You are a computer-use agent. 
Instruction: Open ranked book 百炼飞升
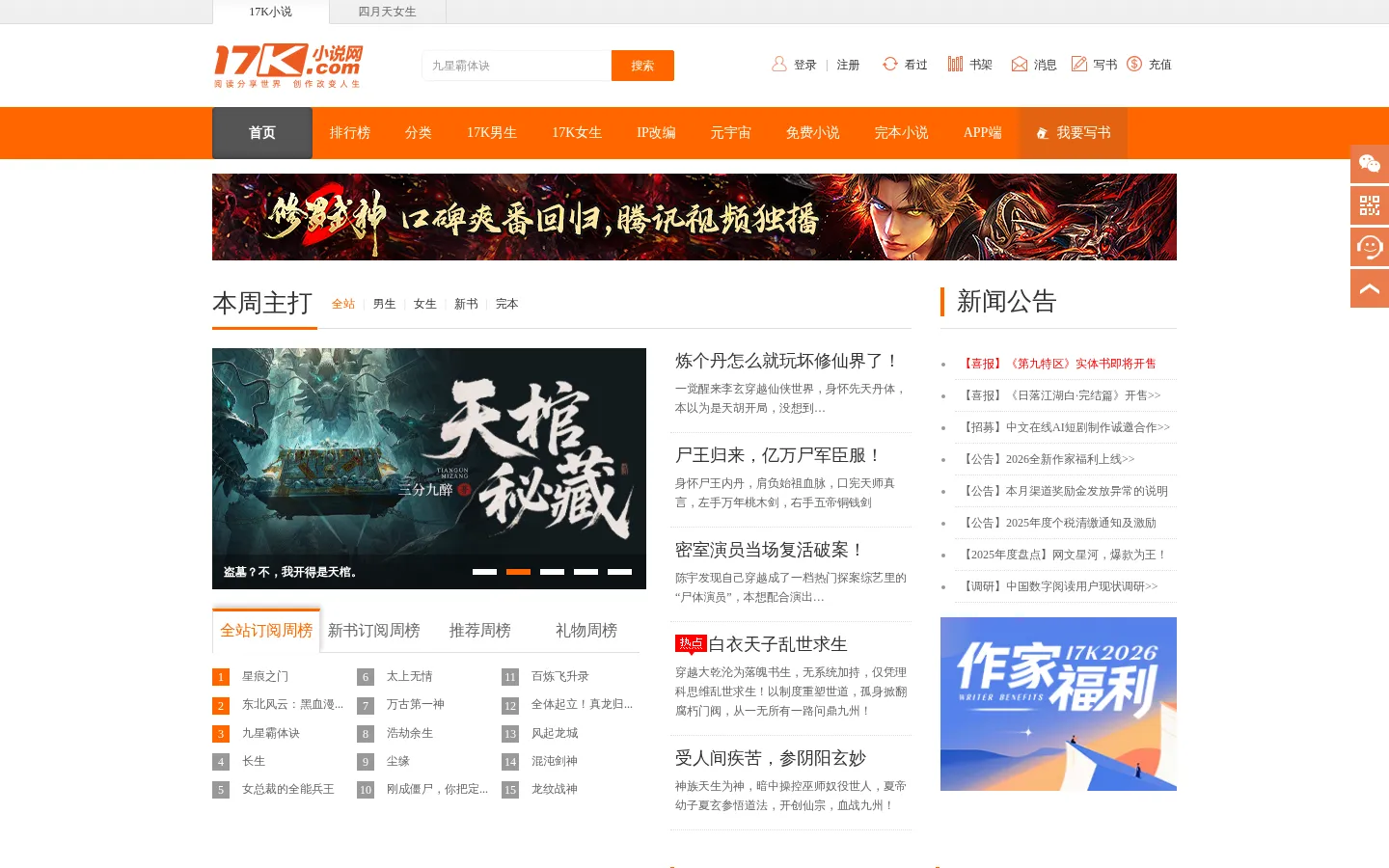560,677
